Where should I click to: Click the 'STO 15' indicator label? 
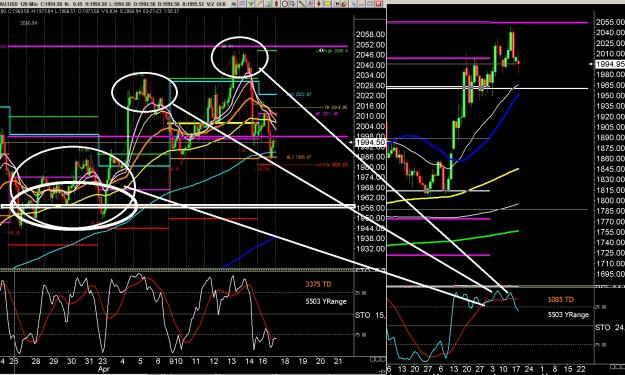coord(370,315)
